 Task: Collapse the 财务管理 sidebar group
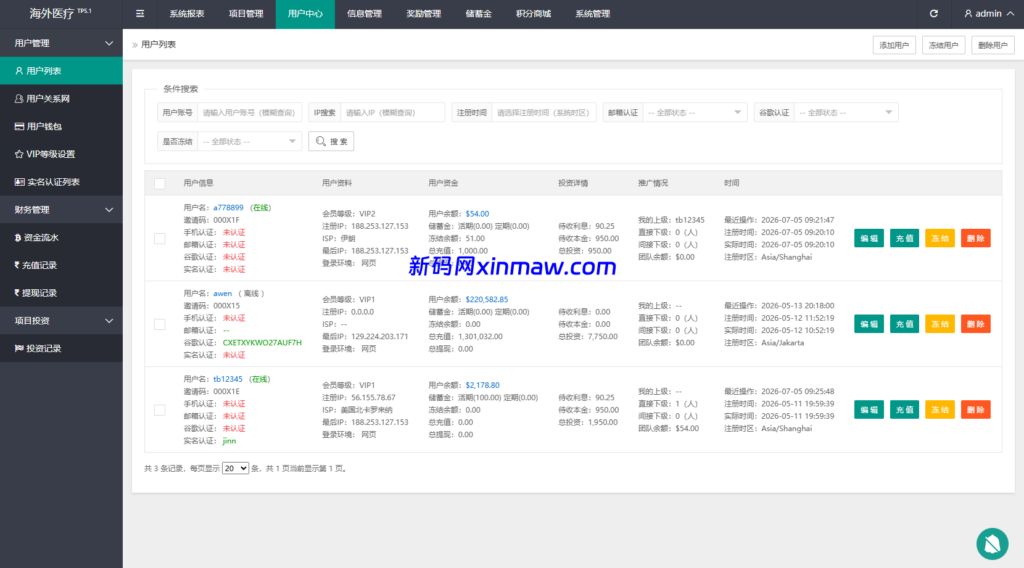tap(61, 210)
